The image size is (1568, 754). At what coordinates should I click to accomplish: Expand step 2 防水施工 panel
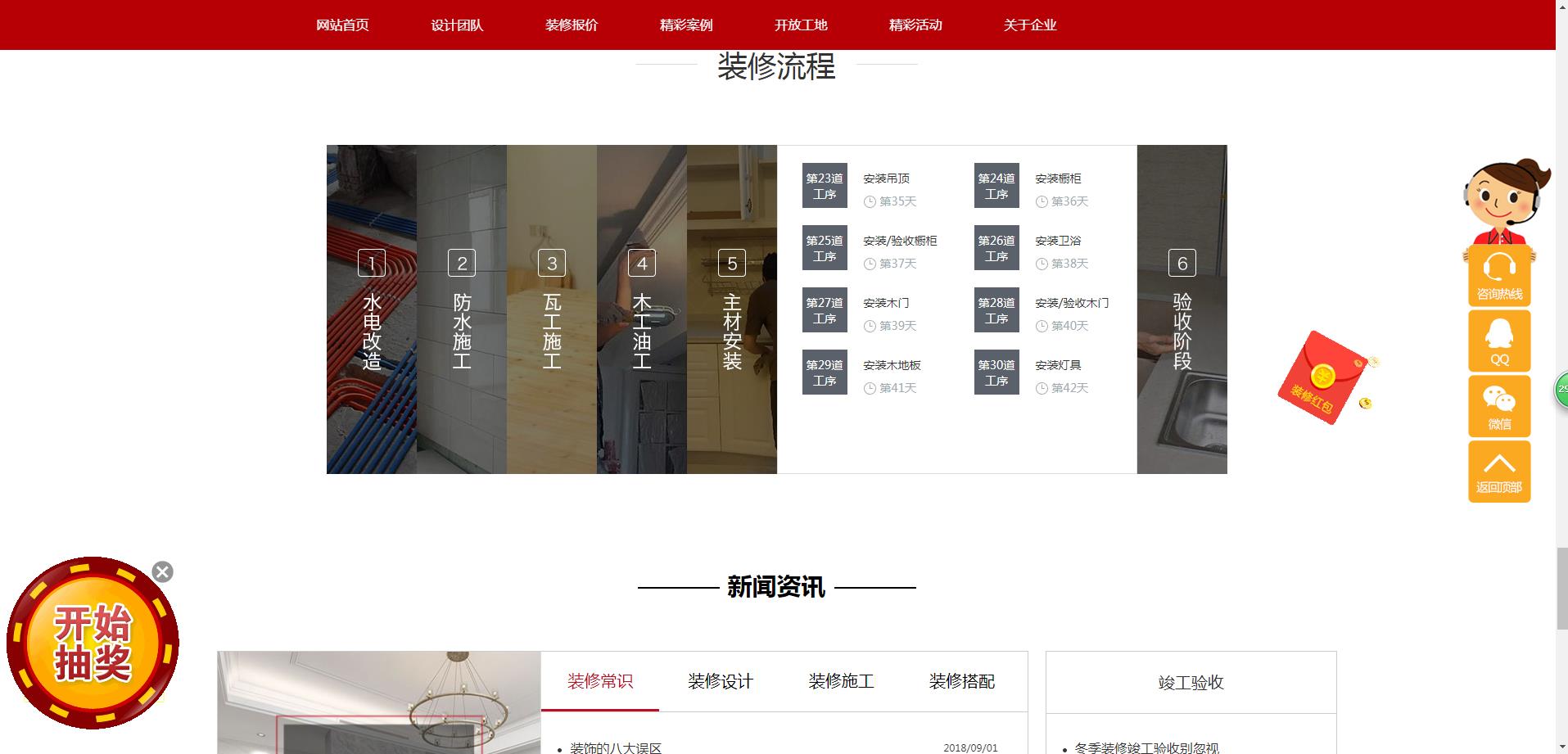[461, 309]
